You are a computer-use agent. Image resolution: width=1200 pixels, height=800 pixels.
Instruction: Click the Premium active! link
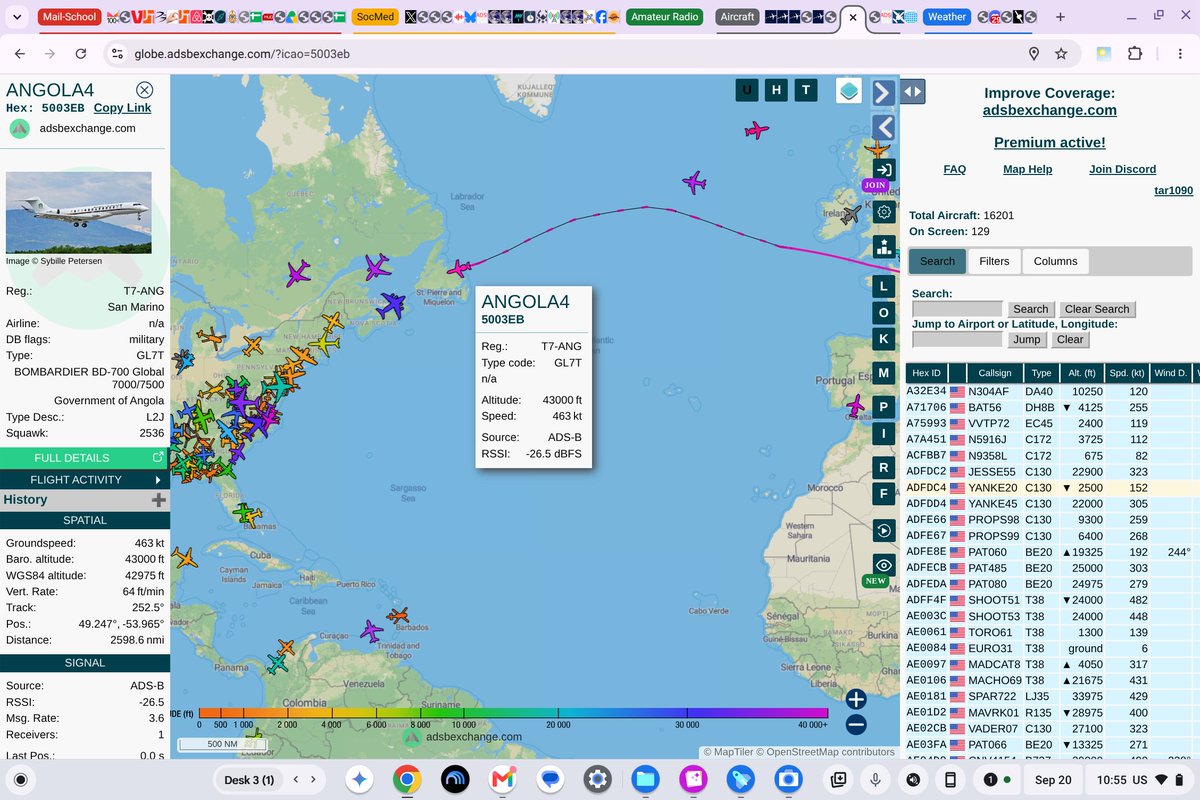point(1049,143)
